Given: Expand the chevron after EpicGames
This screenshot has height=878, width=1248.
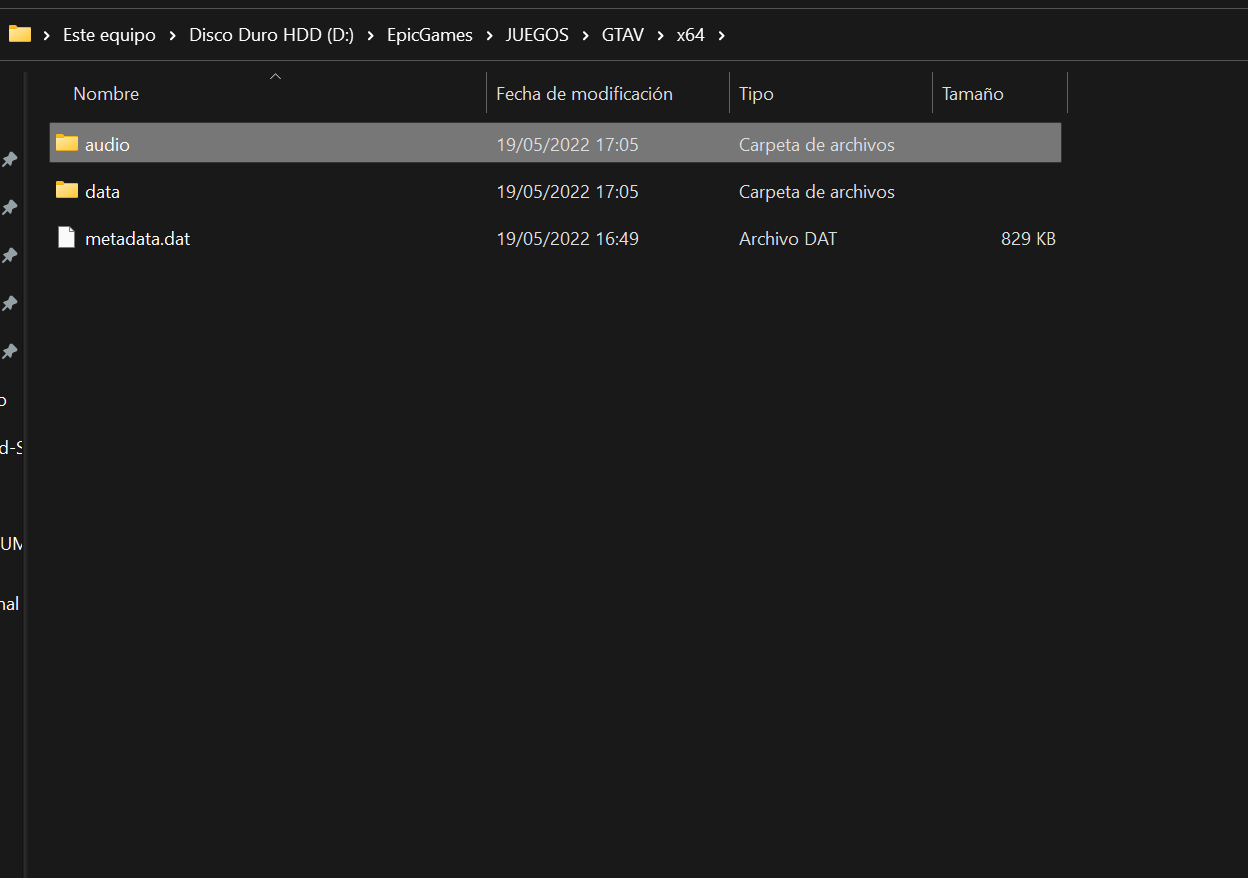Looking at the screenshot, I should (x=490, y=35).
